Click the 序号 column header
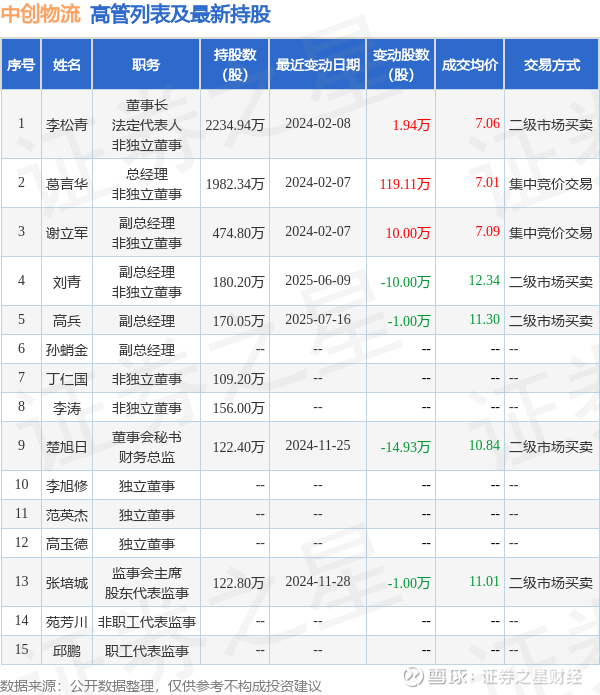Screen dimensions: 600x695 point(21,65)
